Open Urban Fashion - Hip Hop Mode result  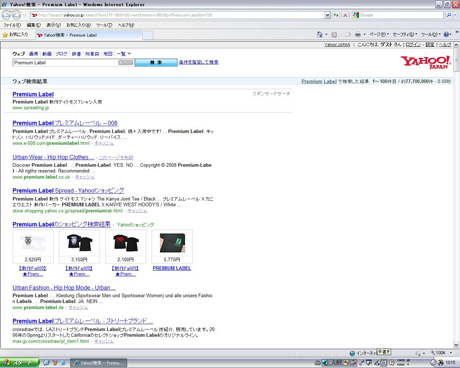pos(64,288)
